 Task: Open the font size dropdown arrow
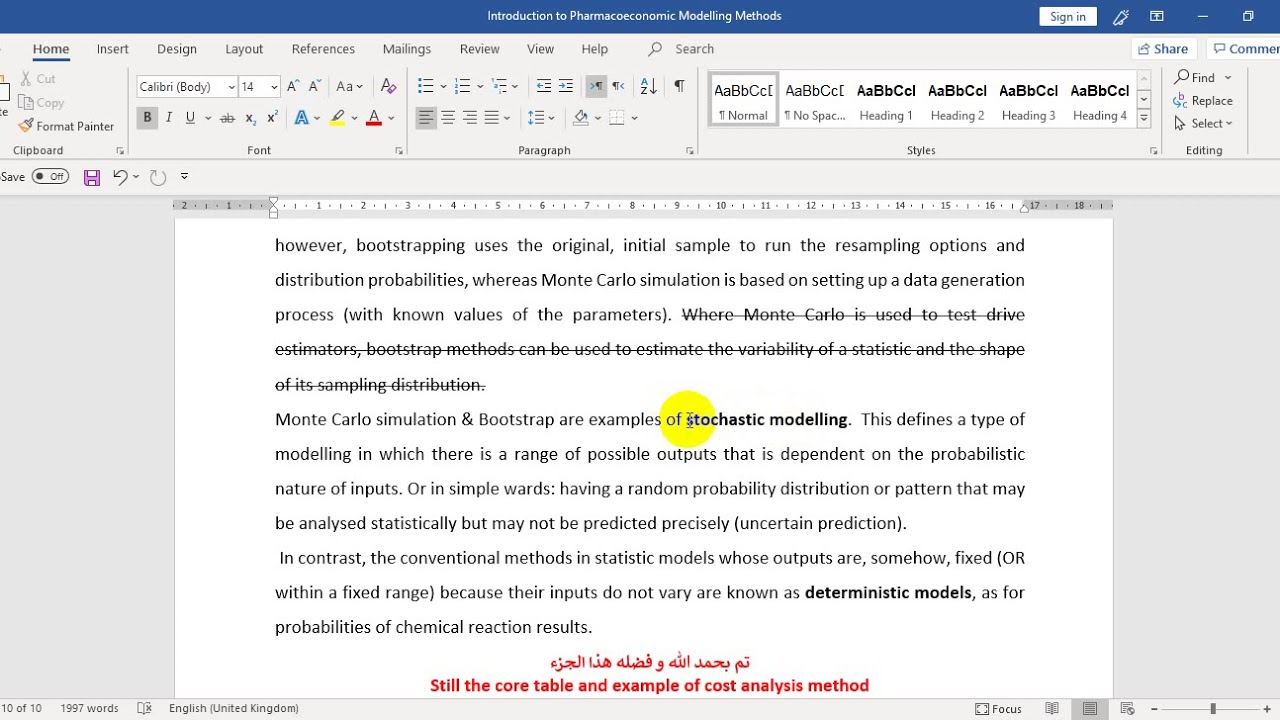pyautogui.click(x=274, y=87)
